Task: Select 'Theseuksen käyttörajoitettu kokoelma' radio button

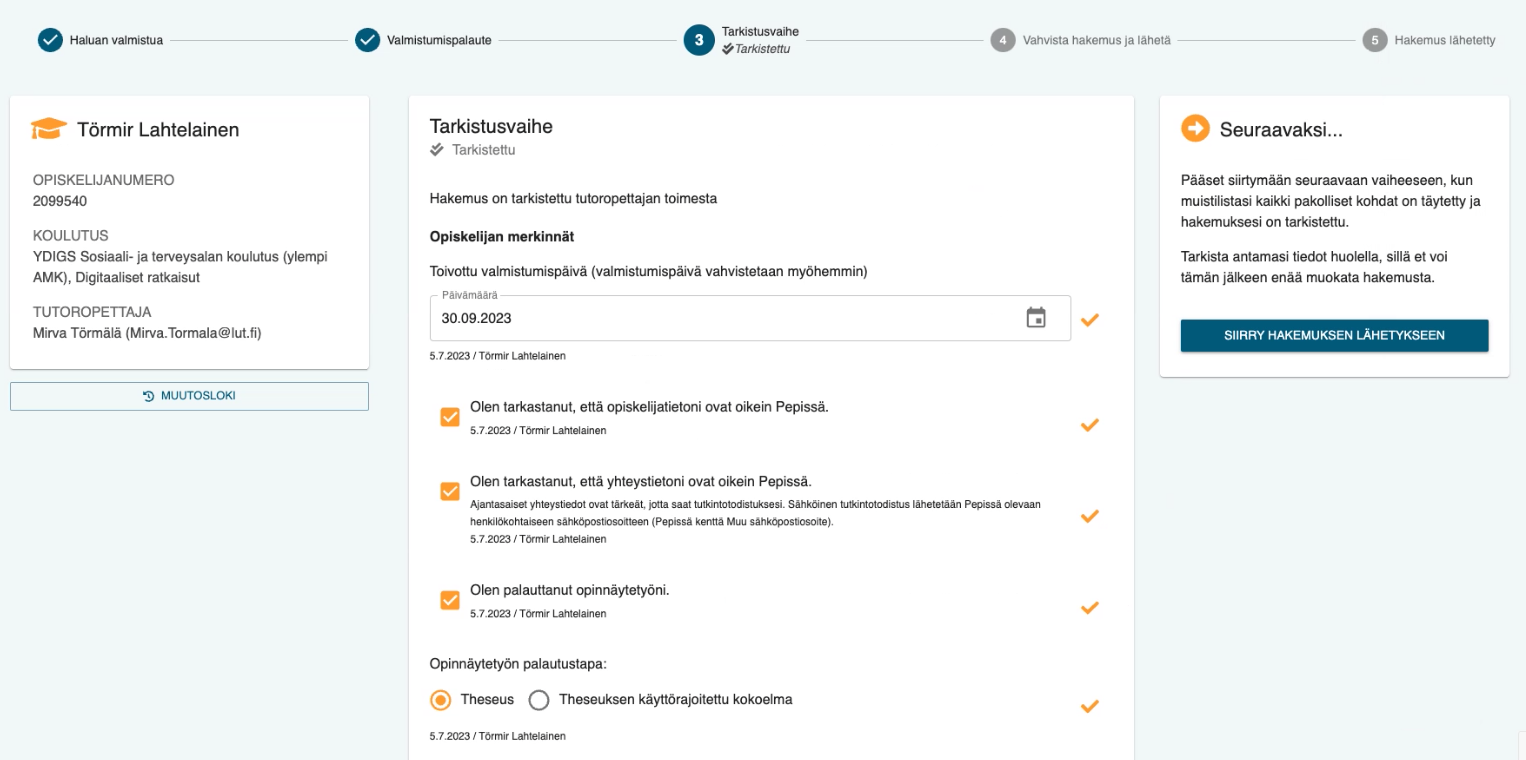Action: [538, 700]
